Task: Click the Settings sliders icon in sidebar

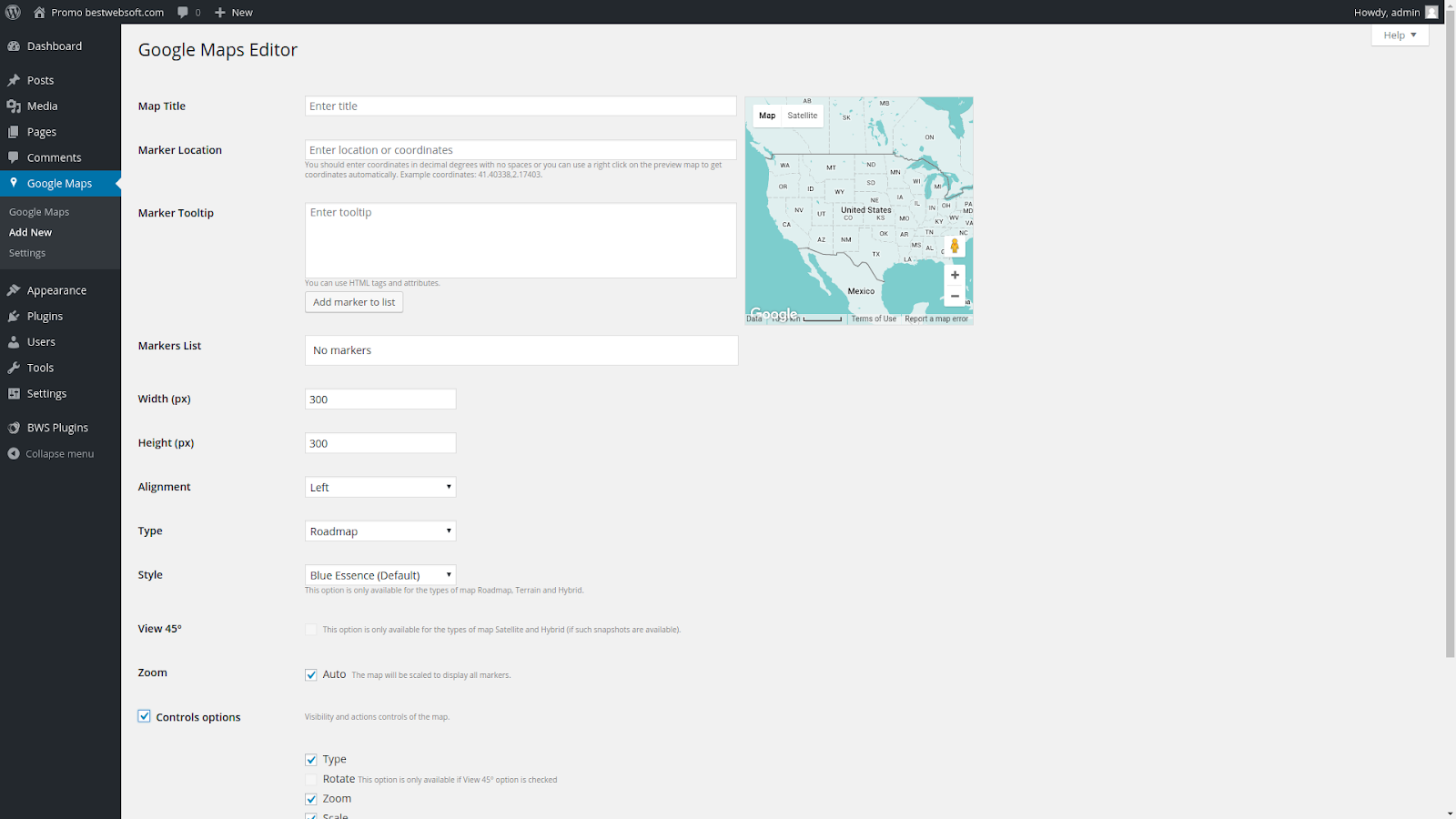Action: click(x=14, y=393)
